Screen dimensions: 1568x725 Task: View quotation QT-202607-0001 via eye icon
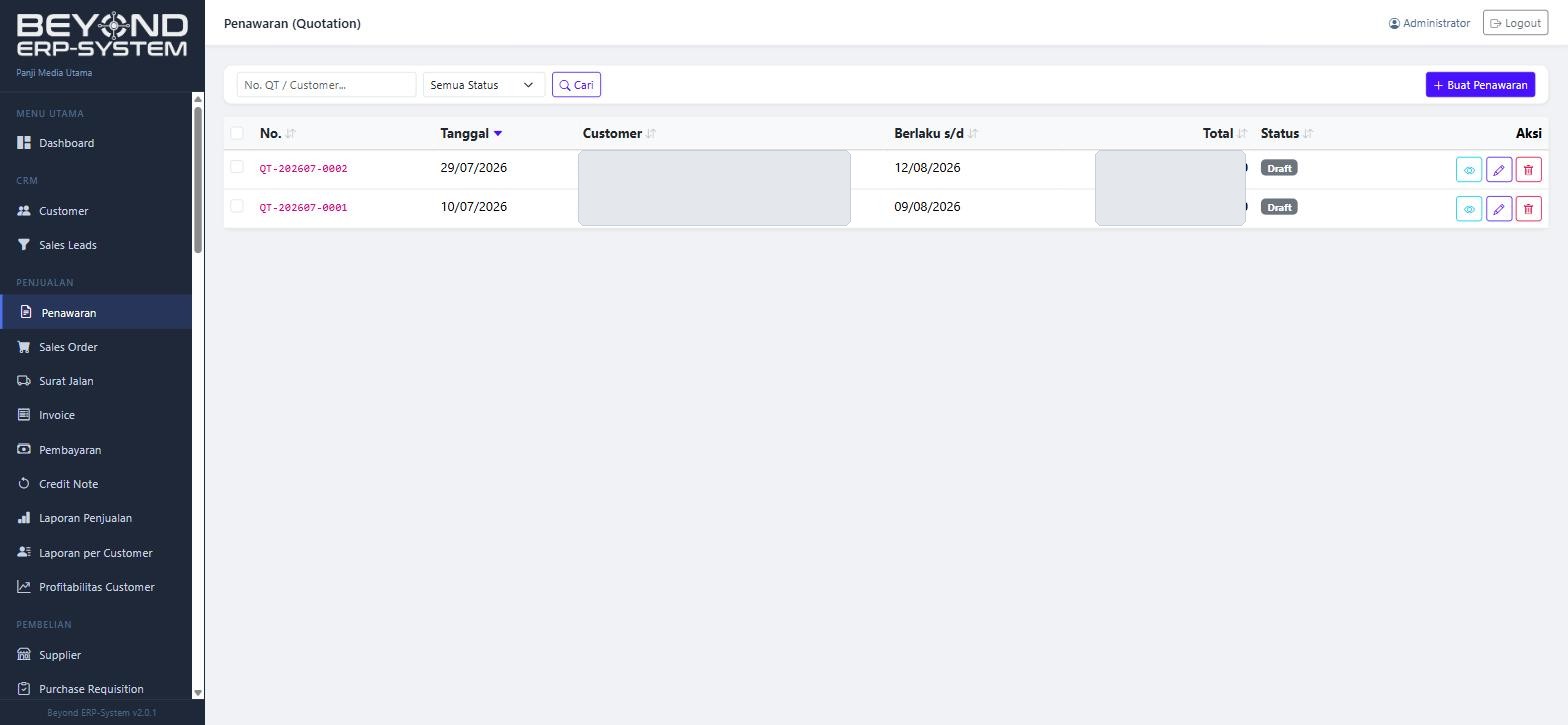click(1469, 209)
